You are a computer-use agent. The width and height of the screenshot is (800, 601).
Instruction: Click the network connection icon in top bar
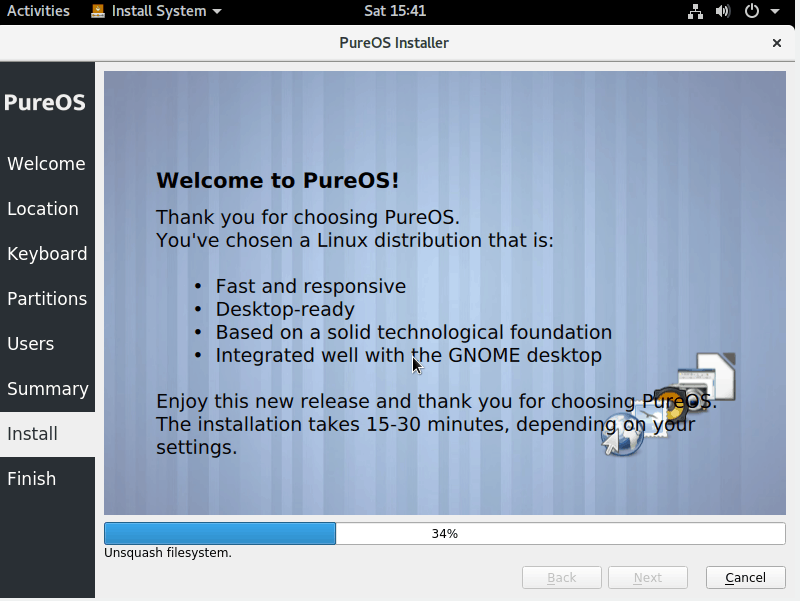click(x=696, y=11)
